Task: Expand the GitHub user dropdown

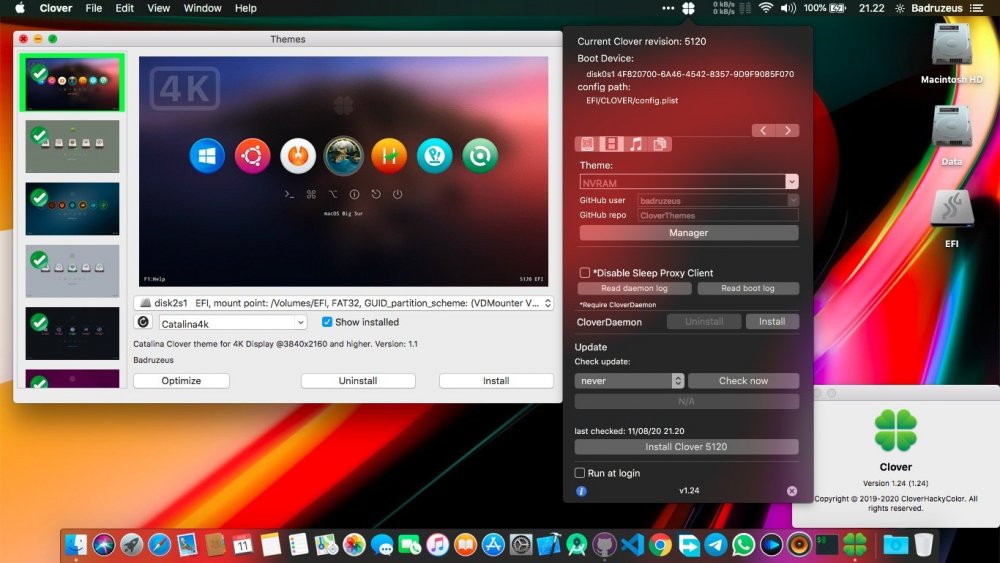Action: click(x=793, y=200)
